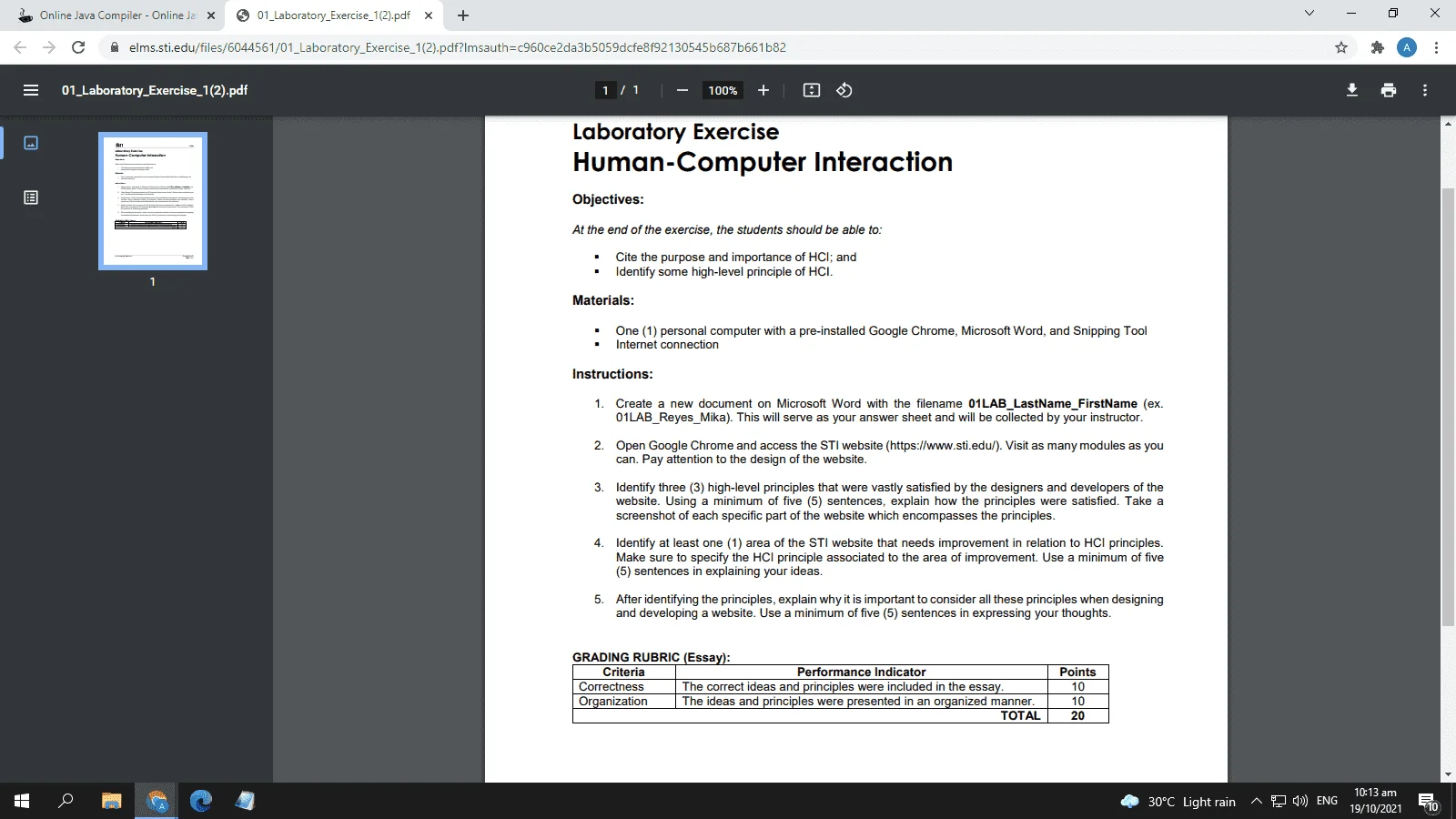
Task: Go forward in browser history
Action: point(49,47)
